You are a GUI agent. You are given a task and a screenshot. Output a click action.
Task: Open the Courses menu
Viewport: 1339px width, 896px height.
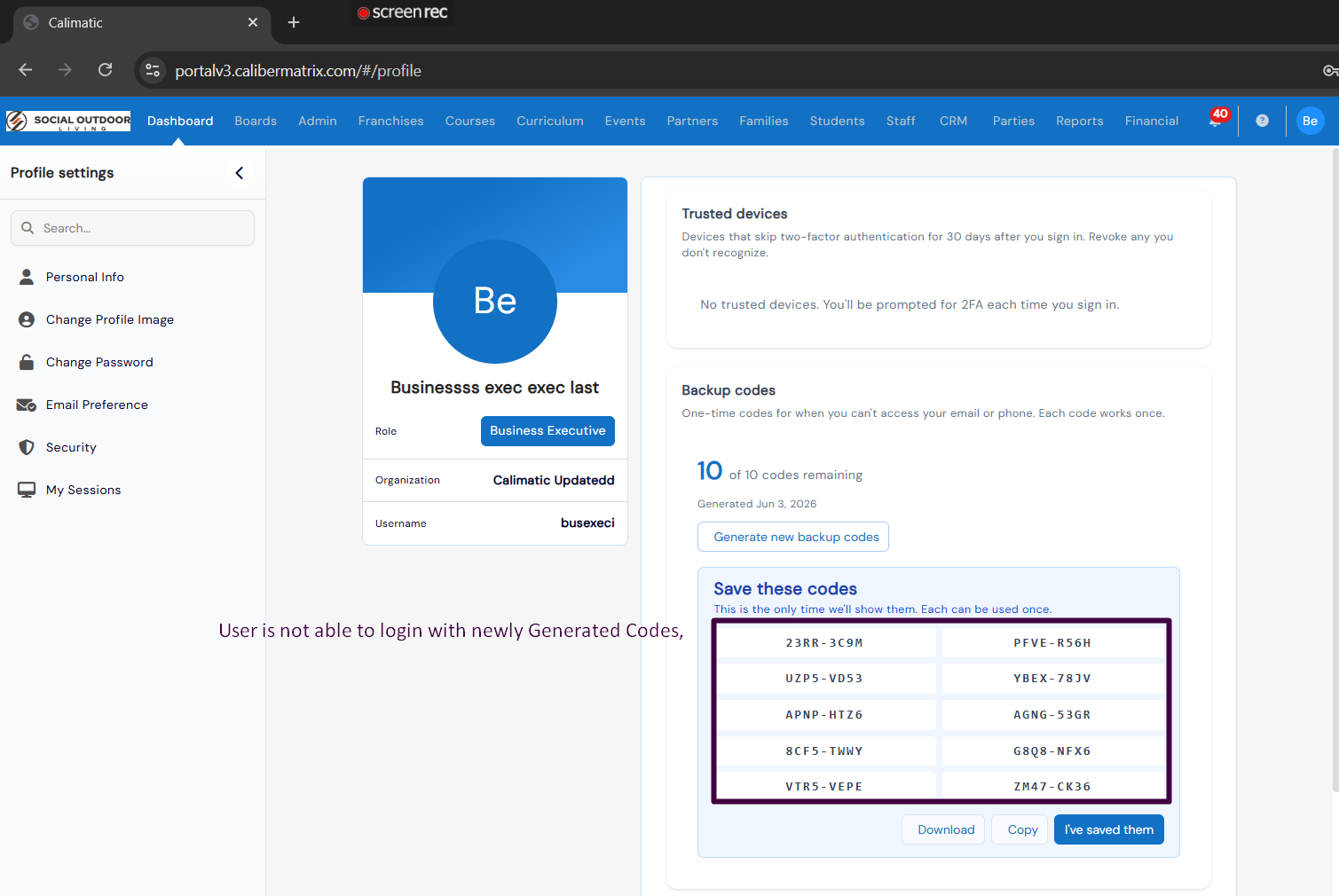(470, 121)
